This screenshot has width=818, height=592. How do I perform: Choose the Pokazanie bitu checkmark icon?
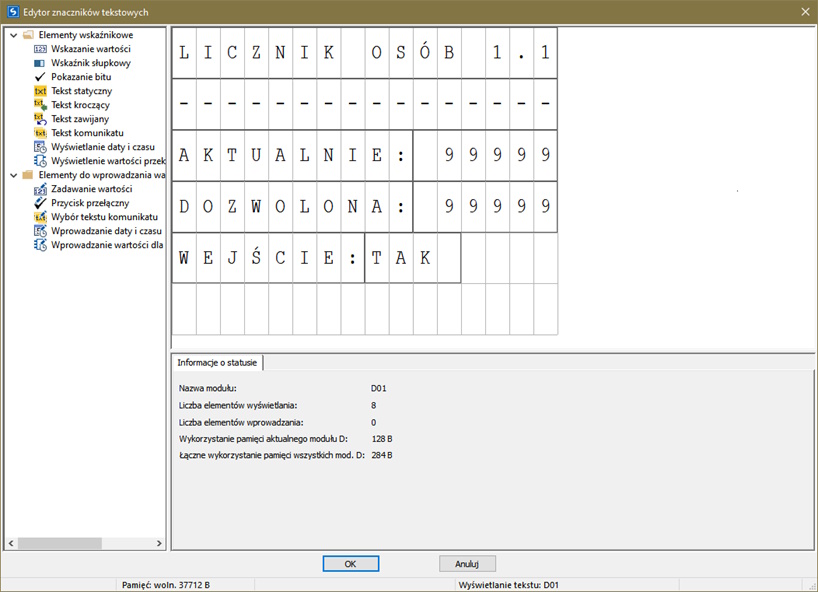tap(40, 76)
